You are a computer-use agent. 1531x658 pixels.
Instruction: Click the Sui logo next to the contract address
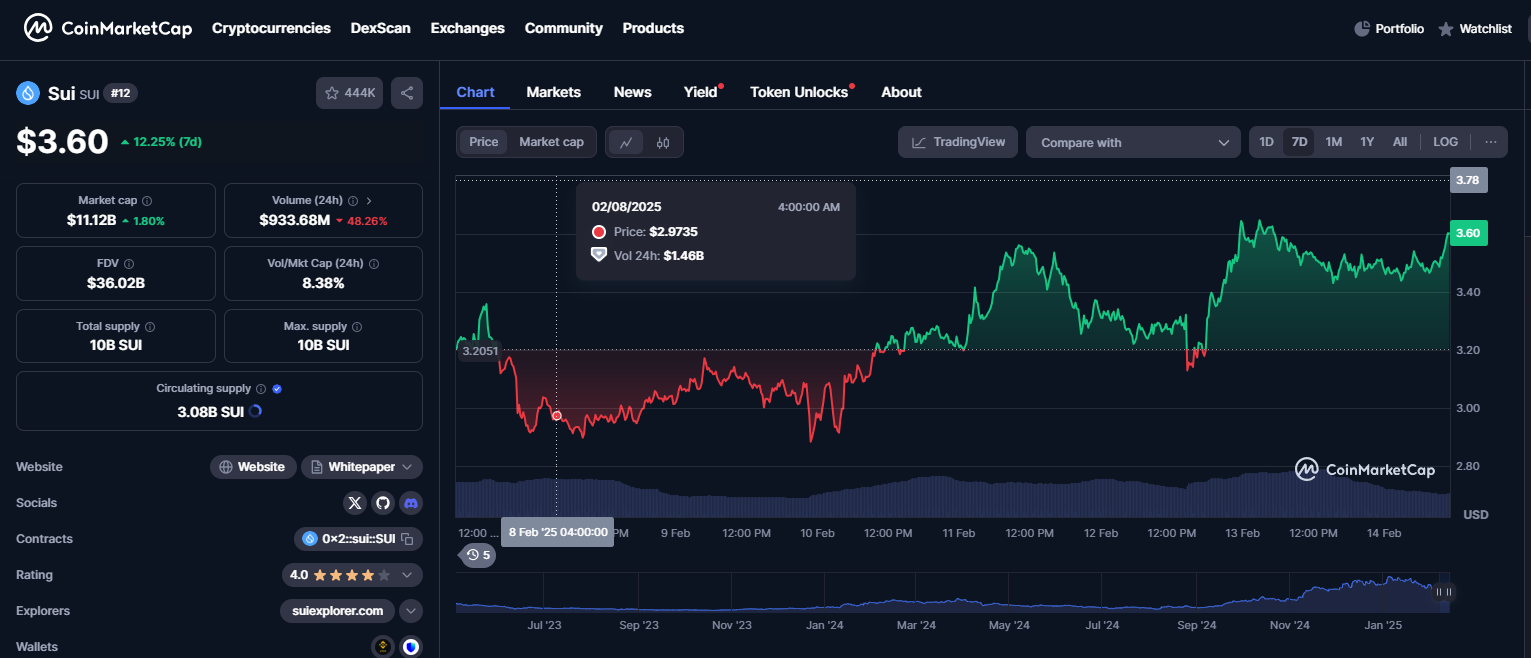click(309, 539)
